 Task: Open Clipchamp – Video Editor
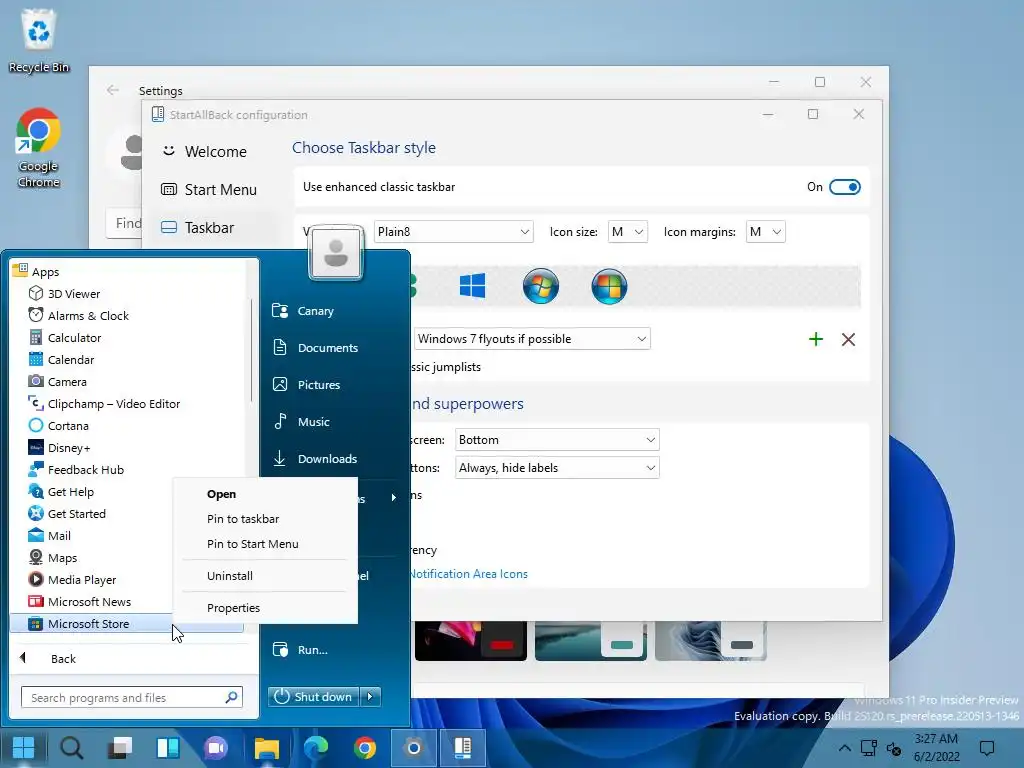[104, 404]
